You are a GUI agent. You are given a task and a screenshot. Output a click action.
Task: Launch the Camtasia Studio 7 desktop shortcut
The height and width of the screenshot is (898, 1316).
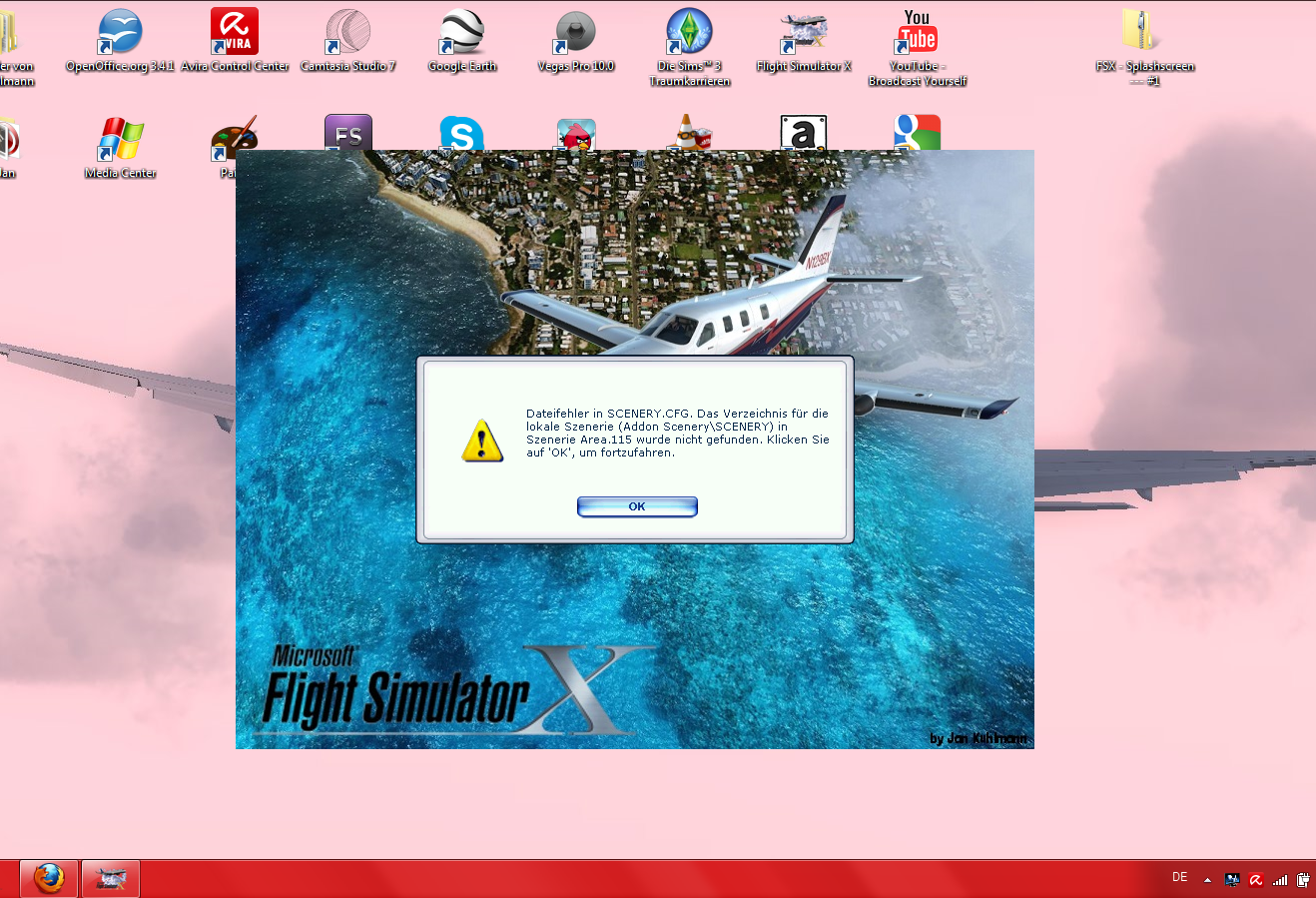(348, 40)
